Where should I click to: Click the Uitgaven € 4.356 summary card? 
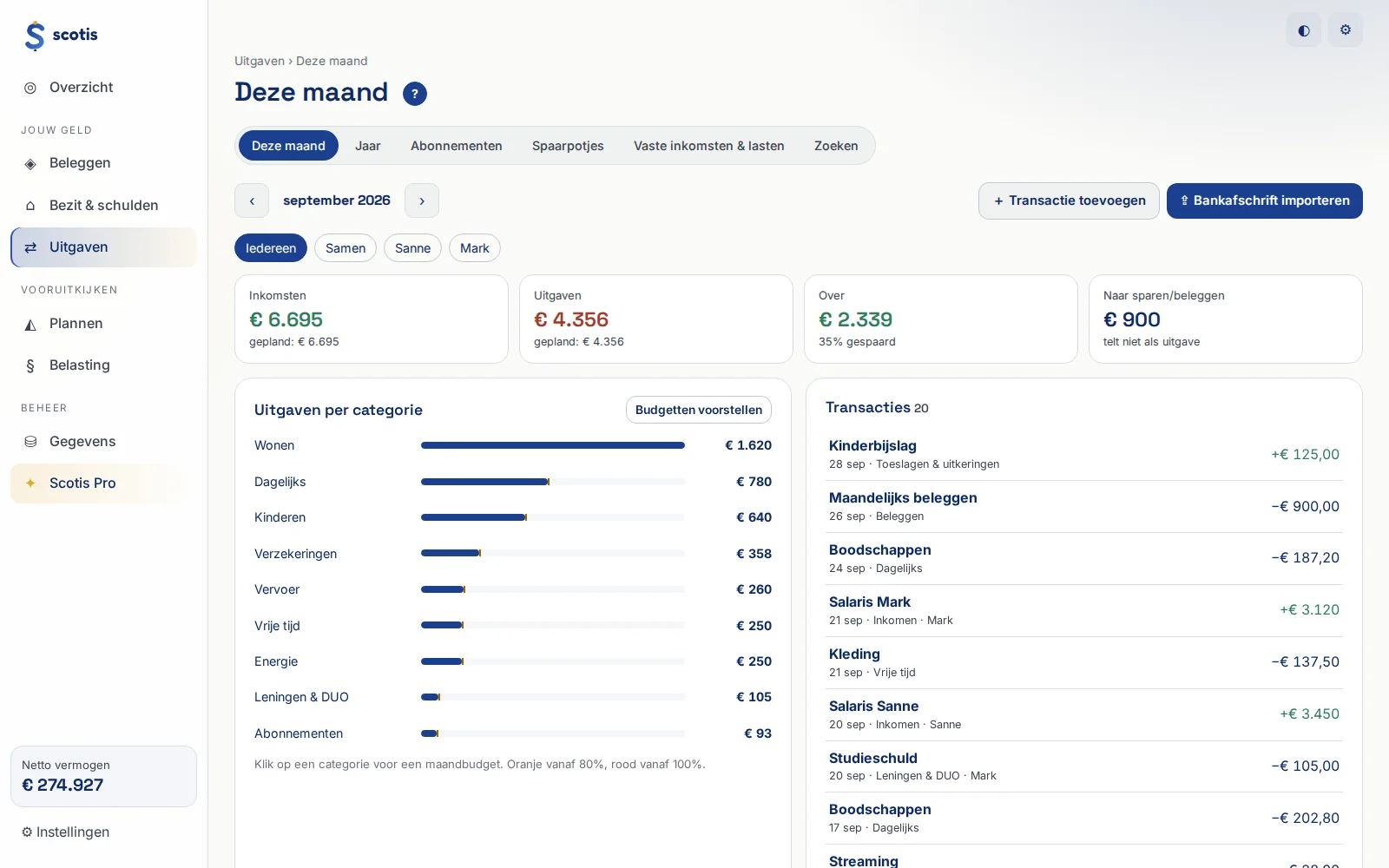click(x=656, y=319)
